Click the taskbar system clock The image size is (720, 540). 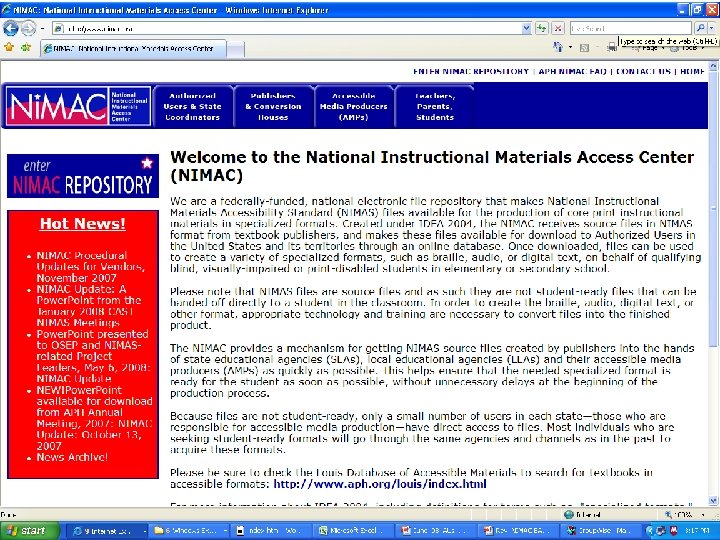pyautogui.click(x=697, y=531)
